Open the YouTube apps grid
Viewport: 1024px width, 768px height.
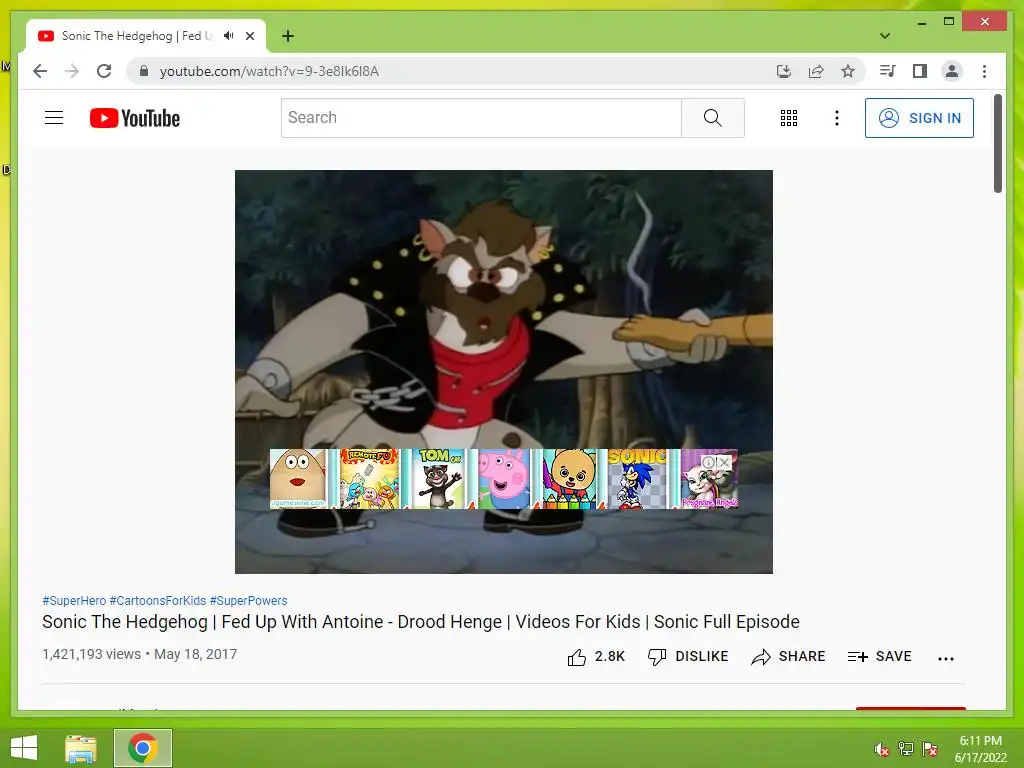point(789,118)
